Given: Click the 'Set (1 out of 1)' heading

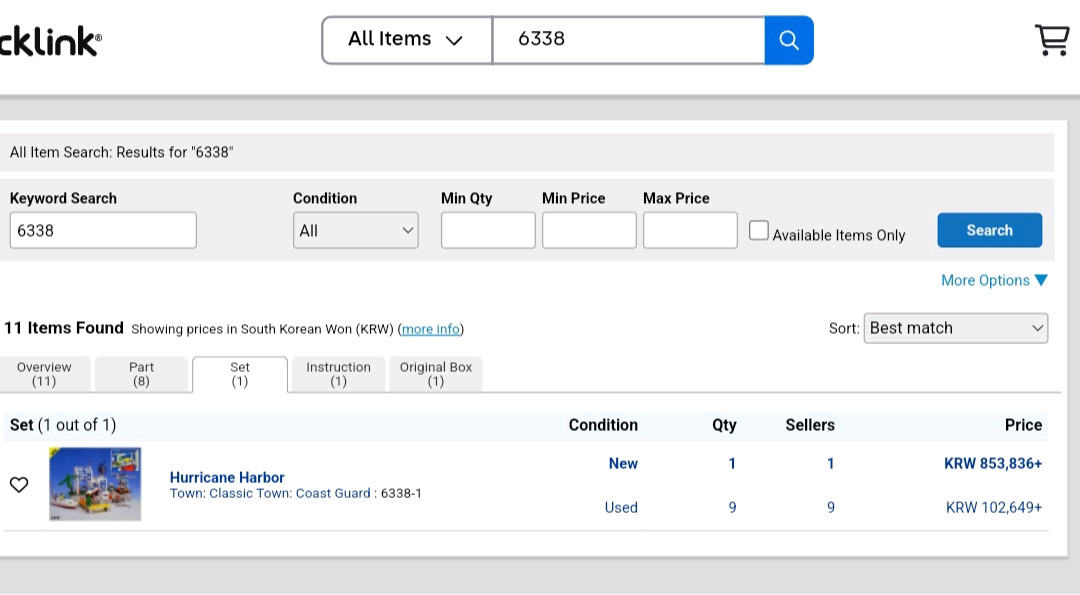Looking at the screenshot, I should coord(63,425).
